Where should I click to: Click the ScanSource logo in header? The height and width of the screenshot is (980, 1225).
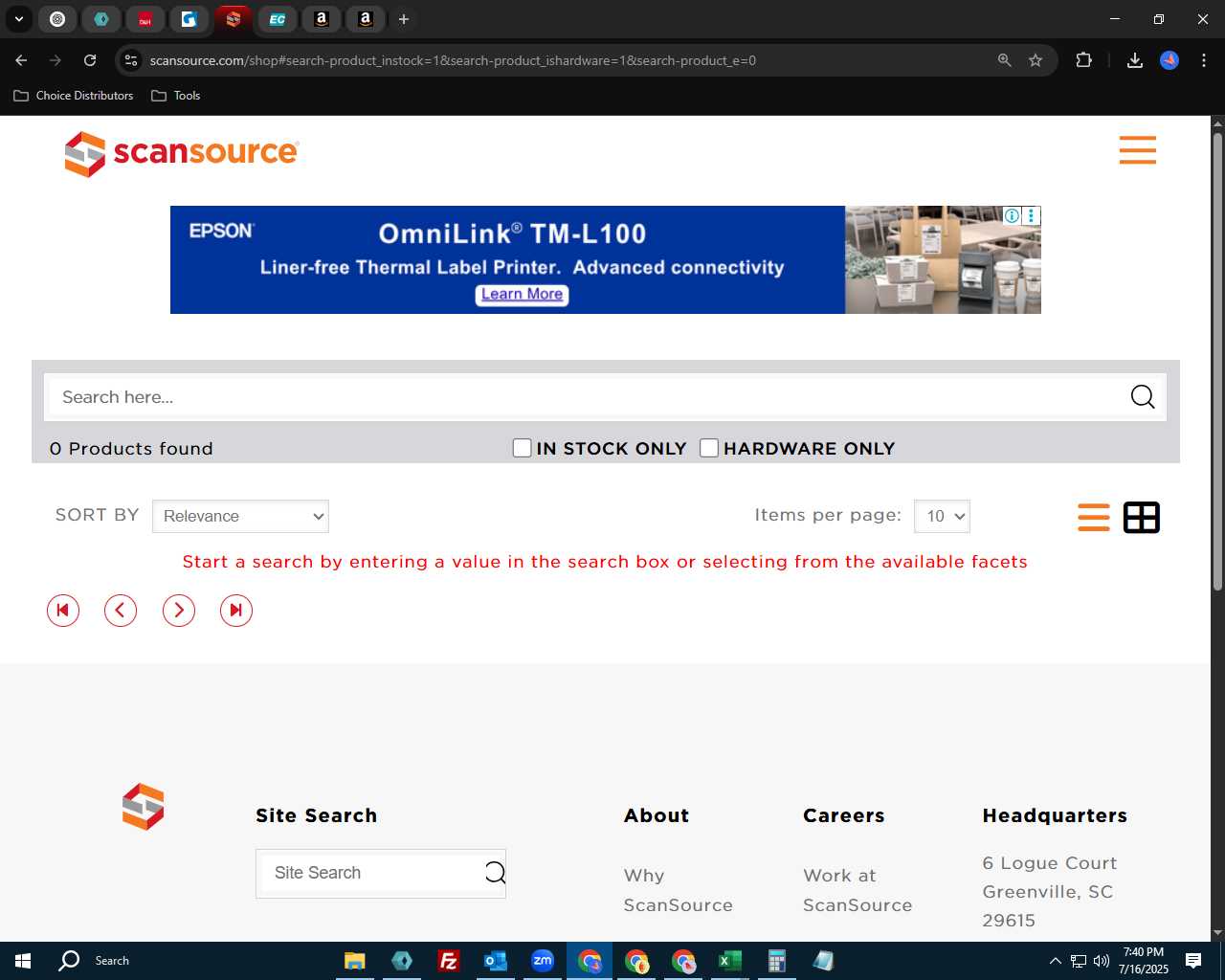[182, 153]
